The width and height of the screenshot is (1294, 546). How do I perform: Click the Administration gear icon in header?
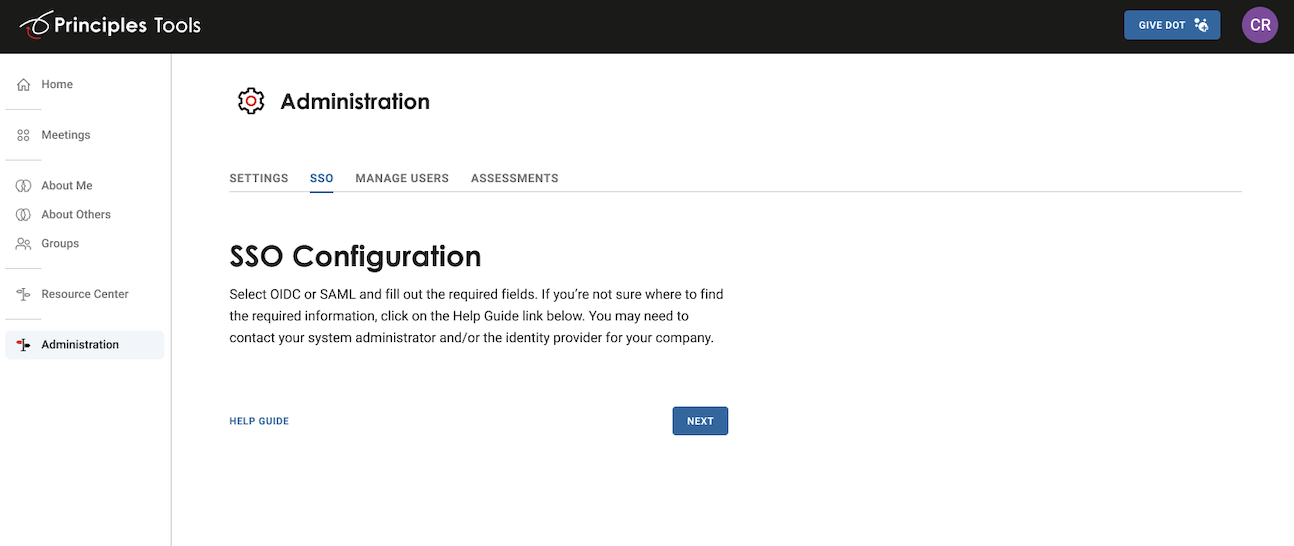click(251, 101)
